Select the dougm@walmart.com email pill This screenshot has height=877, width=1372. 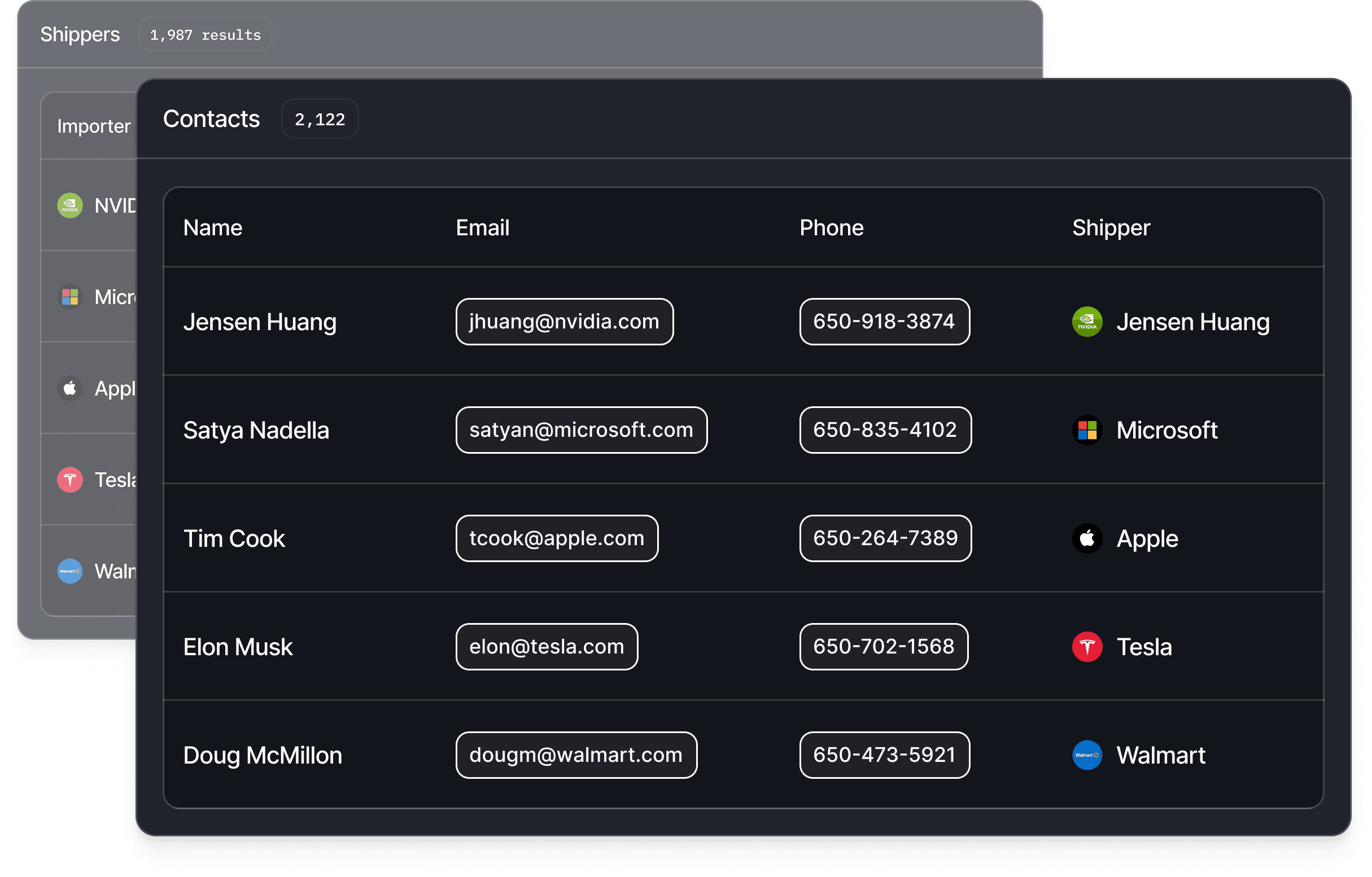coord(576,755)
